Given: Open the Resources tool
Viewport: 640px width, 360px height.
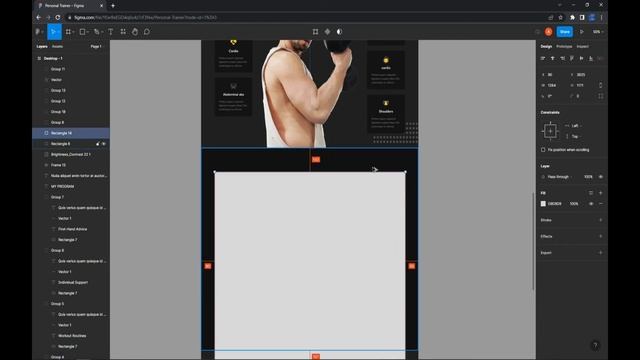Looking at the screenshot, I should (x=123, y=31).
